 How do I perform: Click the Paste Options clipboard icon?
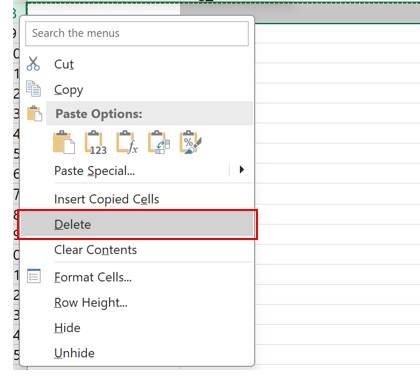[x=34, y=114]
